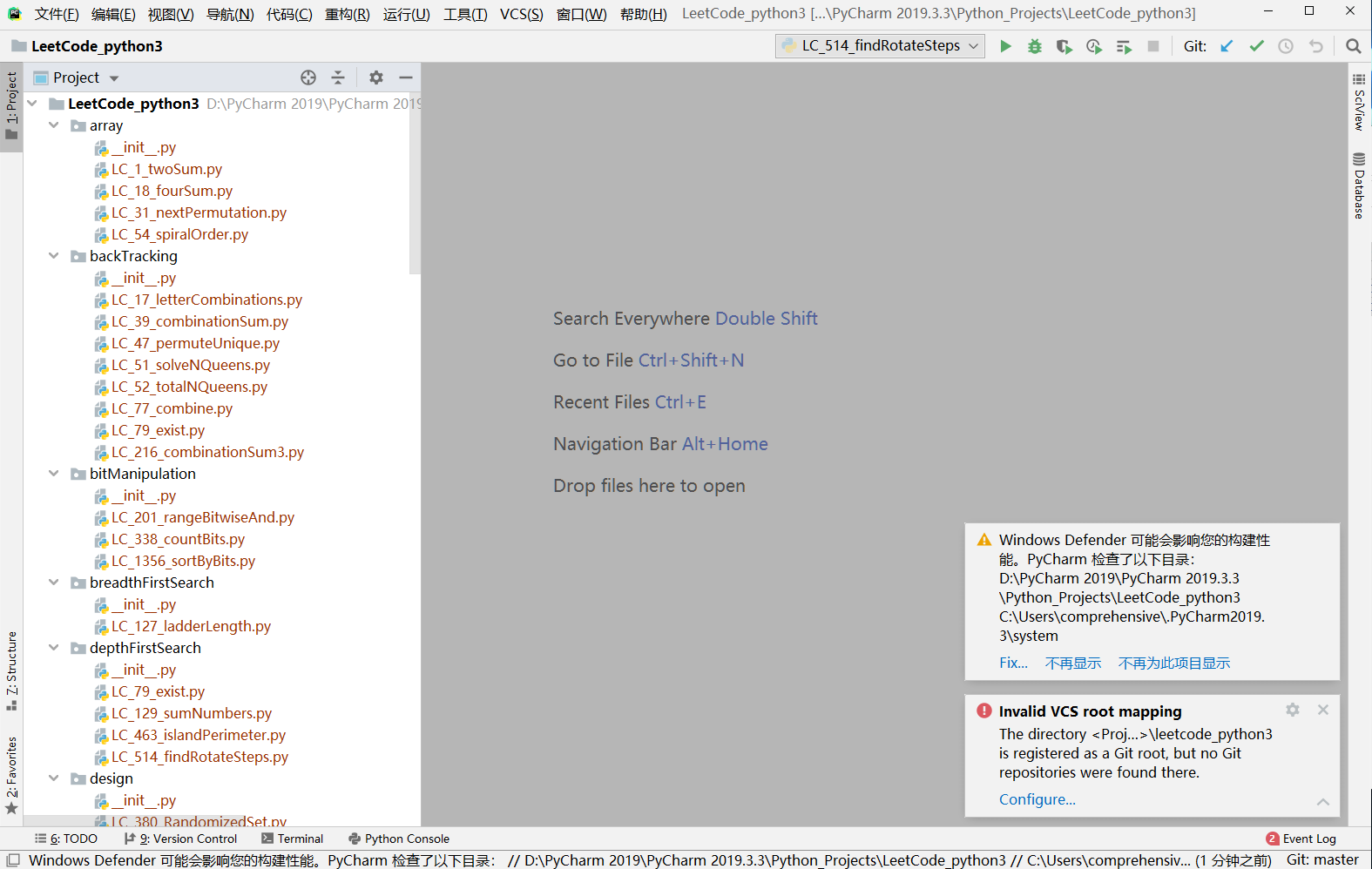Viewport: 1372px width, 869px height.
Task: Run with coverage icon
Action: coord(1064,46)
